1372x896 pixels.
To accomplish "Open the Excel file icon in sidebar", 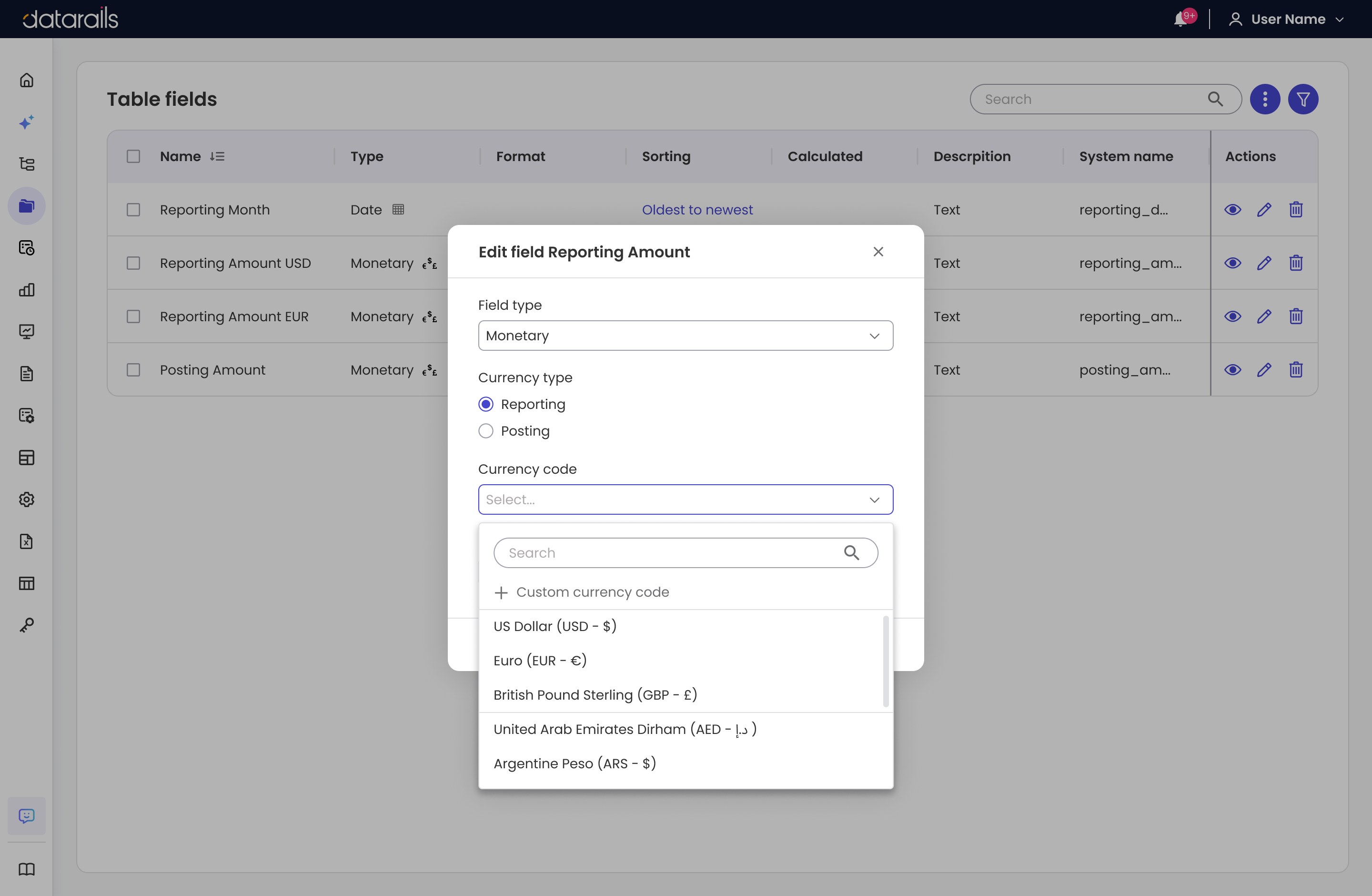I will click(27, 541).
